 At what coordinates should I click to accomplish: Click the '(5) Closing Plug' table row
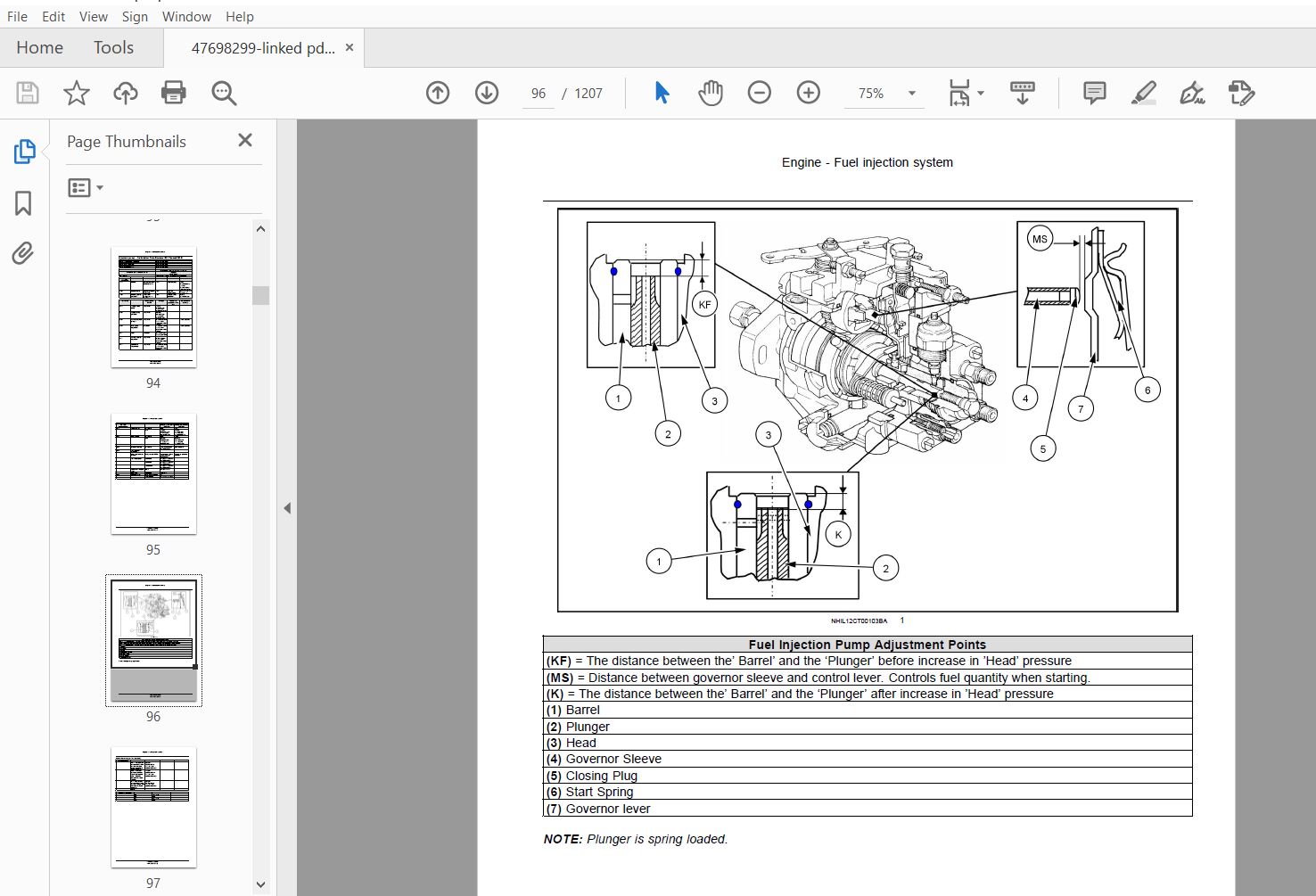pos(868,776)
